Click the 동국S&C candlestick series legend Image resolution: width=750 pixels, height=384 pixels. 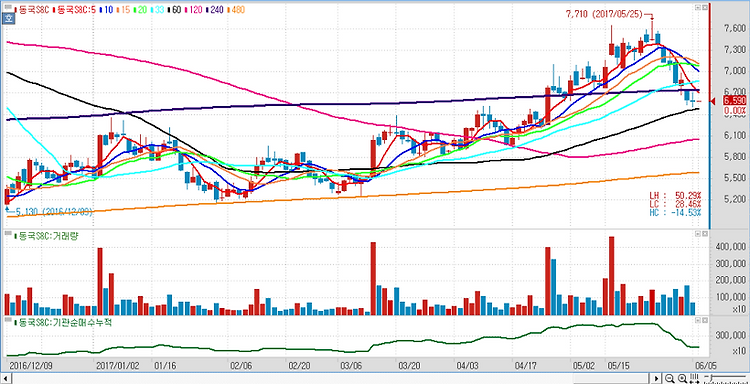[x=32, y=10]
